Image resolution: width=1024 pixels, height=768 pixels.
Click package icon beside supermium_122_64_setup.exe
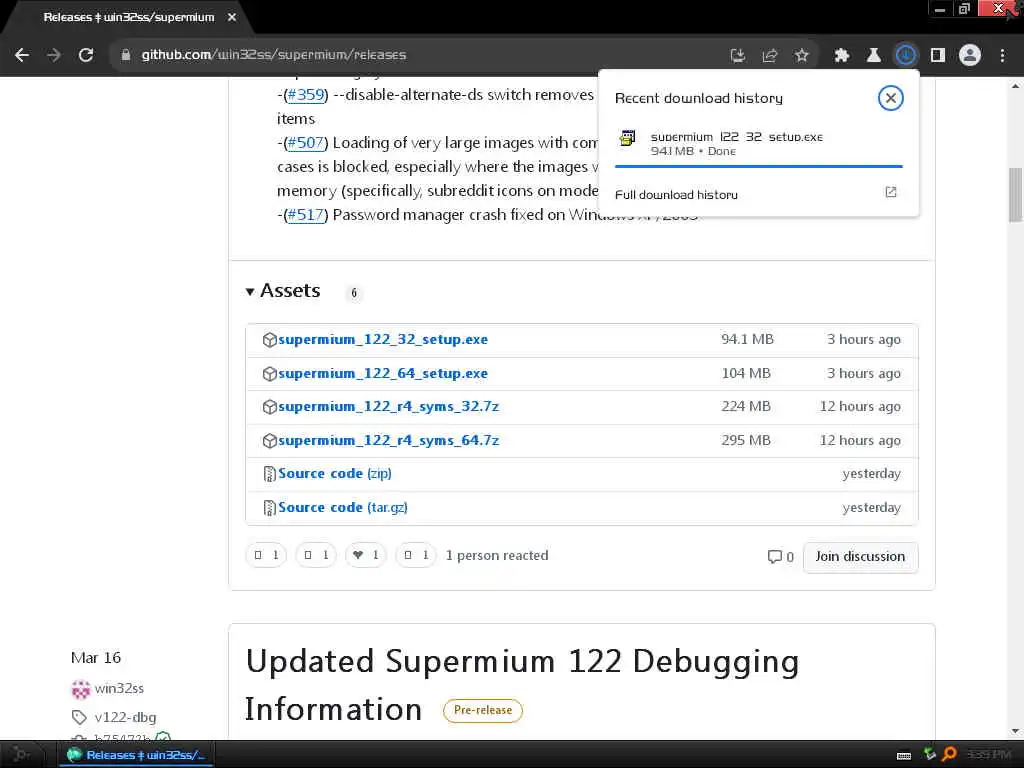point(269,374)
